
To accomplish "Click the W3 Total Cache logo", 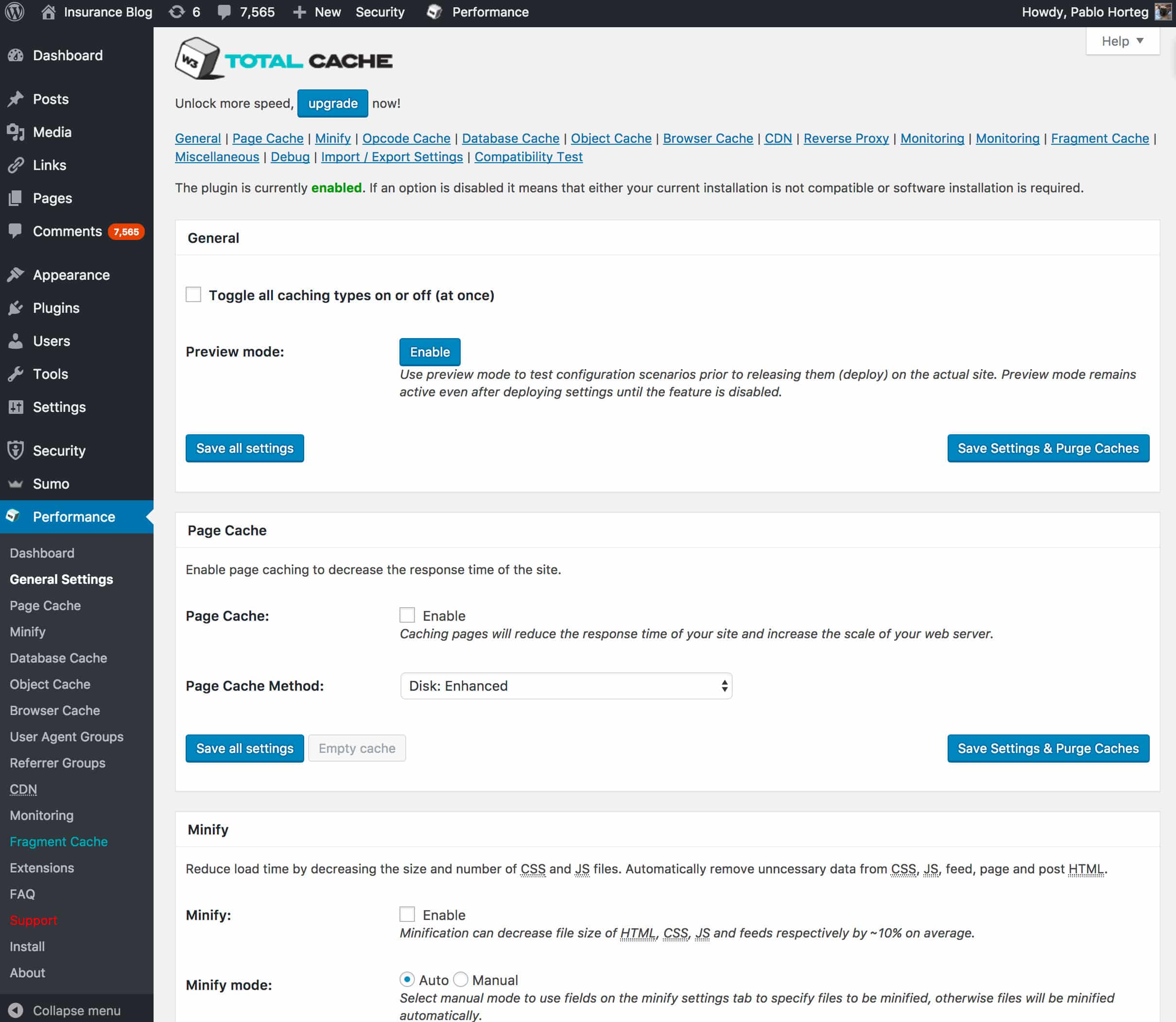I will [284, 59].
